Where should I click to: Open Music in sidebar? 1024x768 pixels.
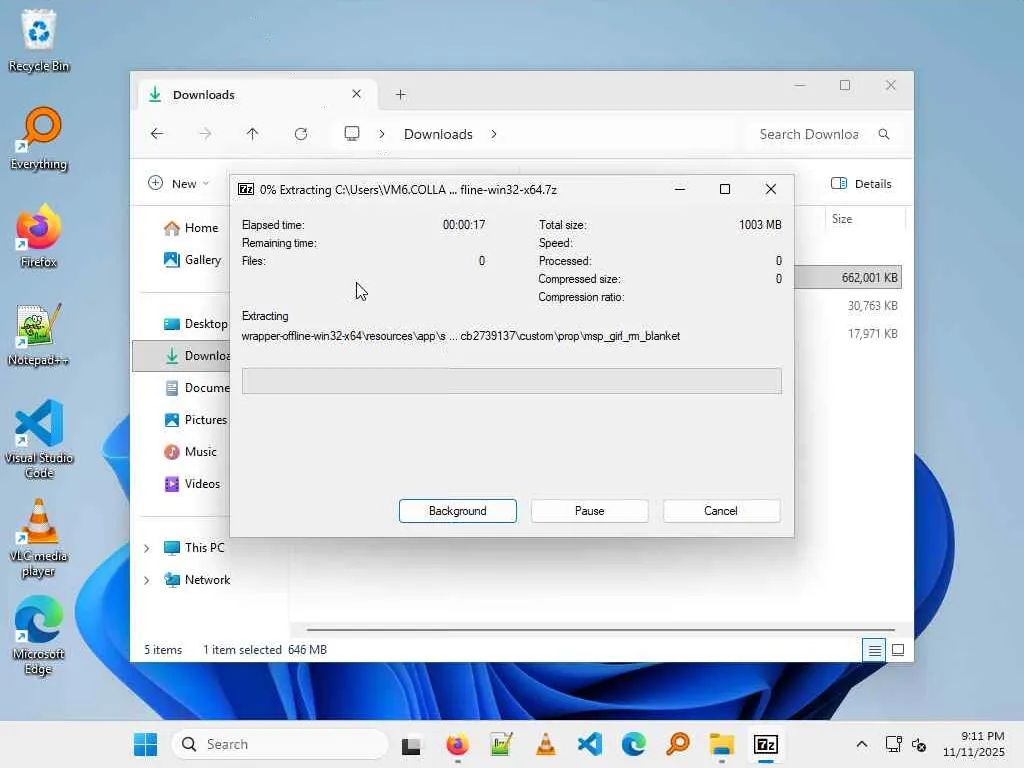[190, 452]
